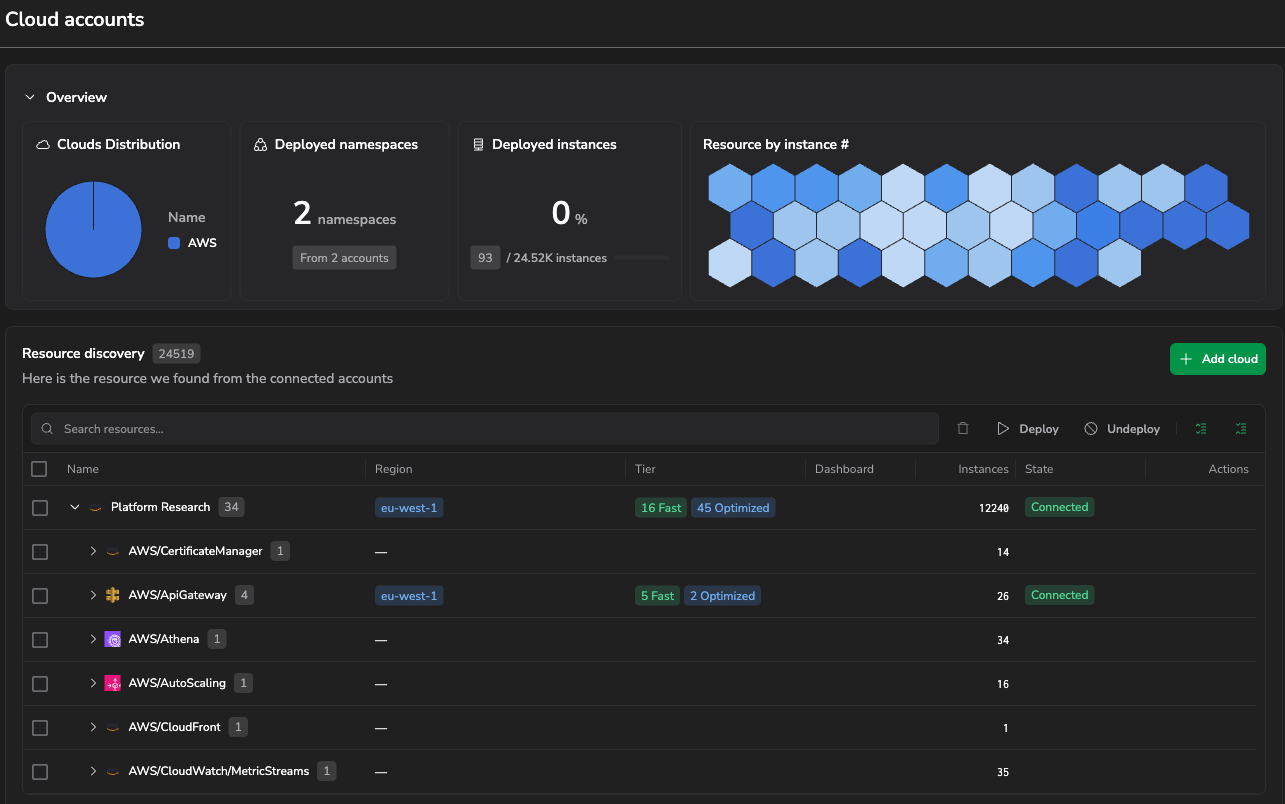The height and width of the screenshot is (804, 1285).
Task: Click the cloud icon beside Clouds Distribution
Action: point(43,145)
